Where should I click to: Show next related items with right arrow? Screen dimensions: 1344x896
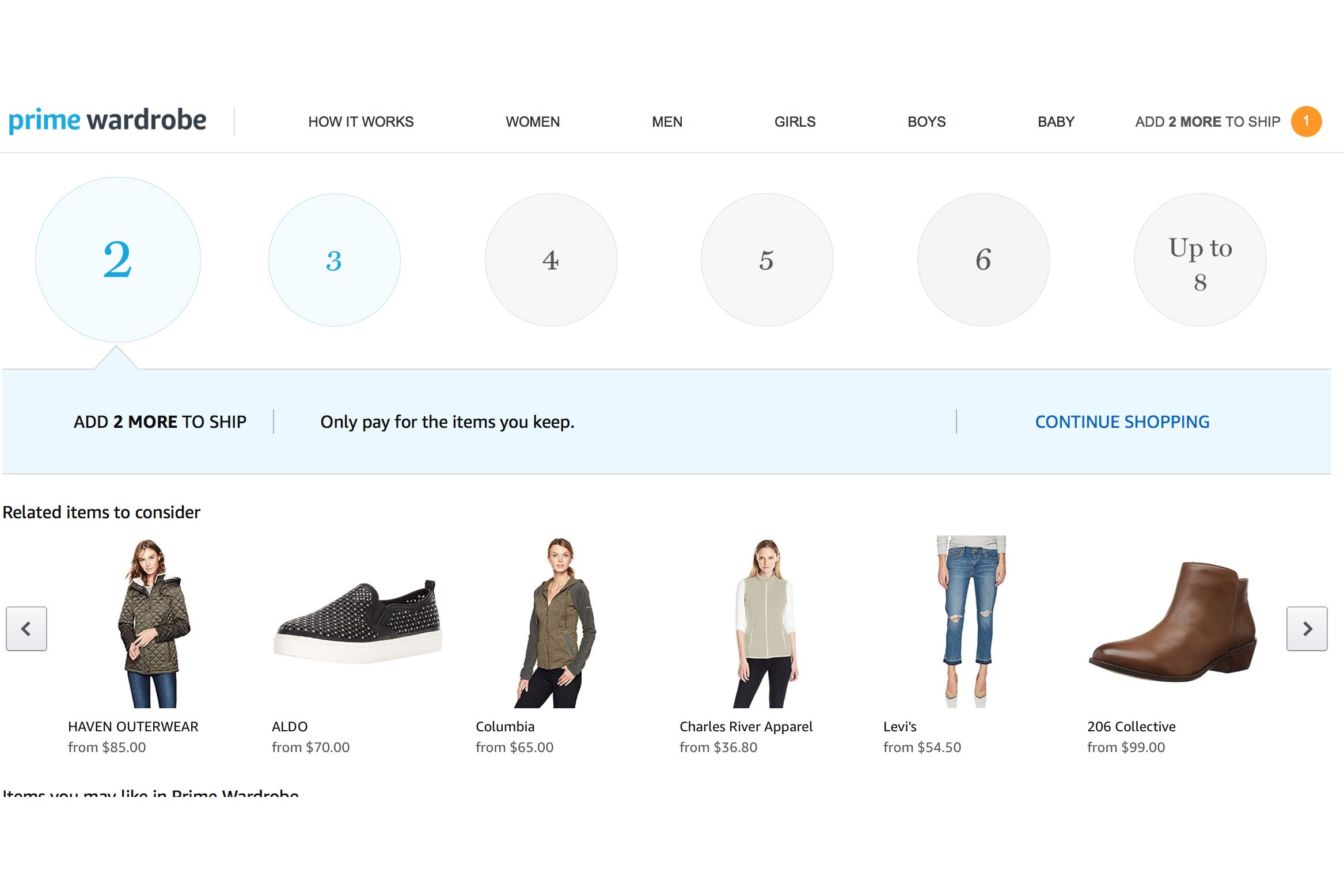[x=1307, y=628]
